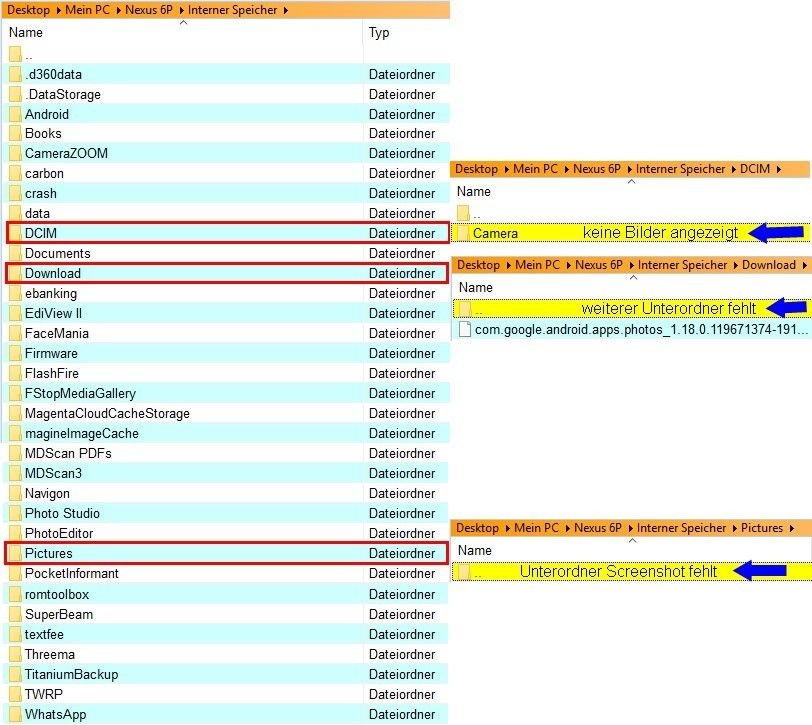
Task: Expand arrow after Nexus 6P in main breadcrumb
Action: (181, 10)
